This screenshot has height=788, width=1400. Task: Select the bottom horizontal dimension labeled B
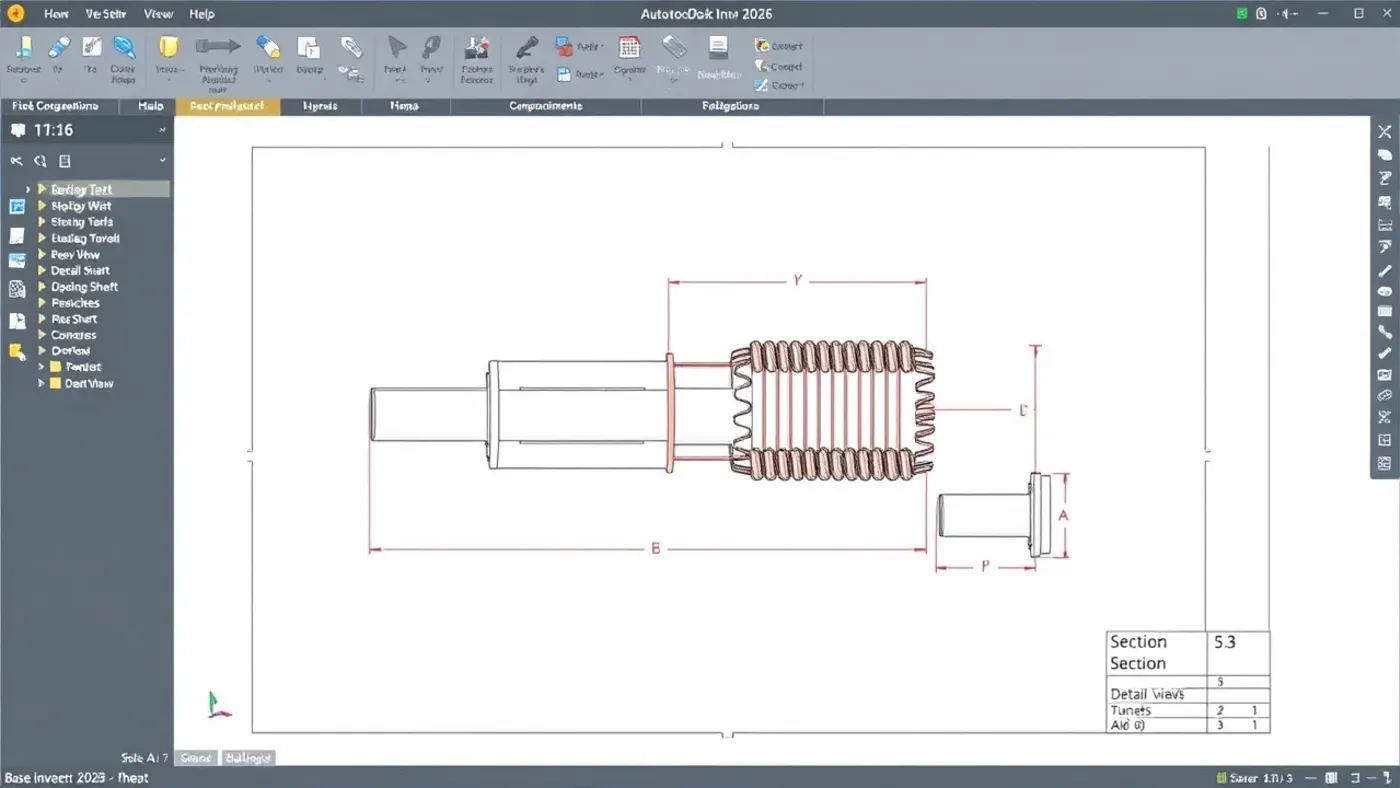(647, 549)
